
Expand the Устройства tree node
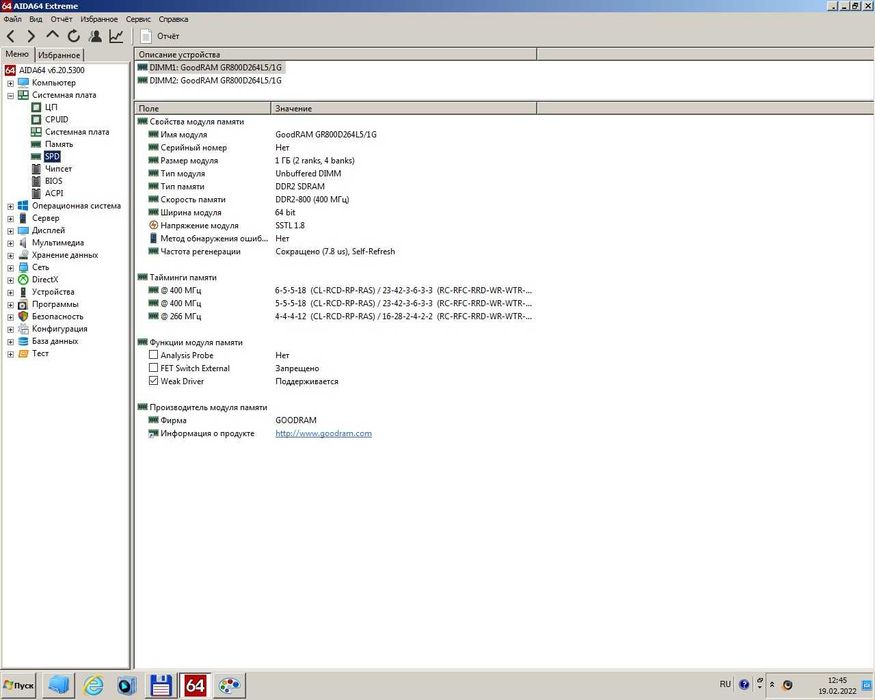(10, 293)
